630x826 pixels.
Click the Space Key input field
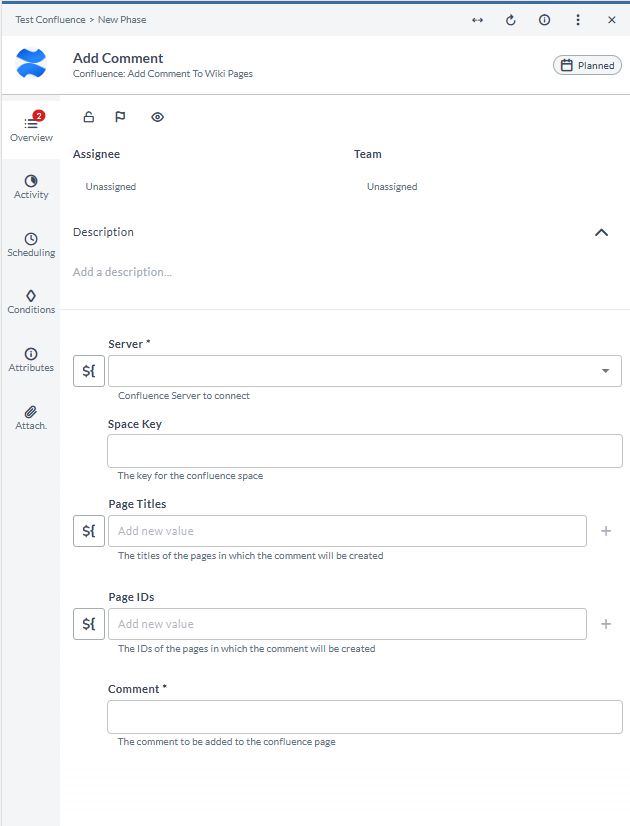[x=365, y=451]
